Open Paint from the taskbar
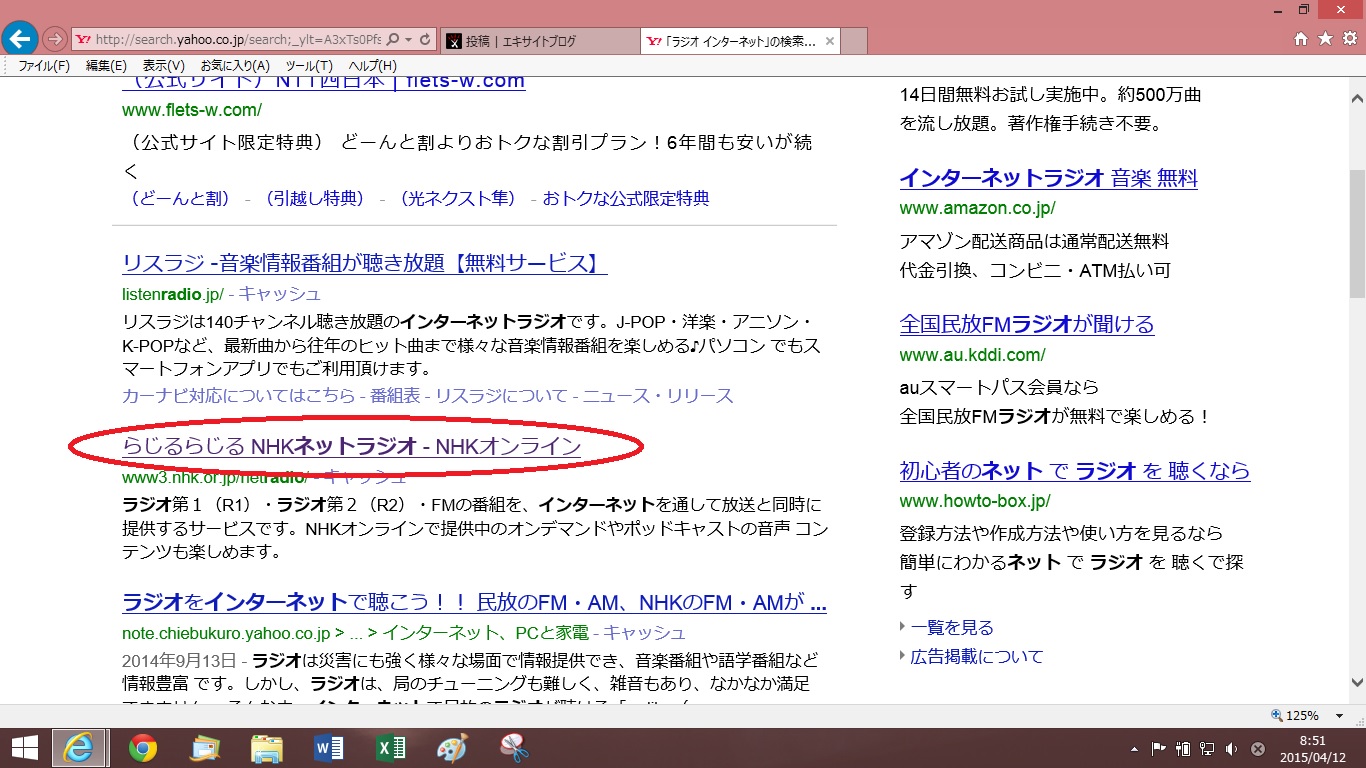The image size is (1366, 768). 452,748
